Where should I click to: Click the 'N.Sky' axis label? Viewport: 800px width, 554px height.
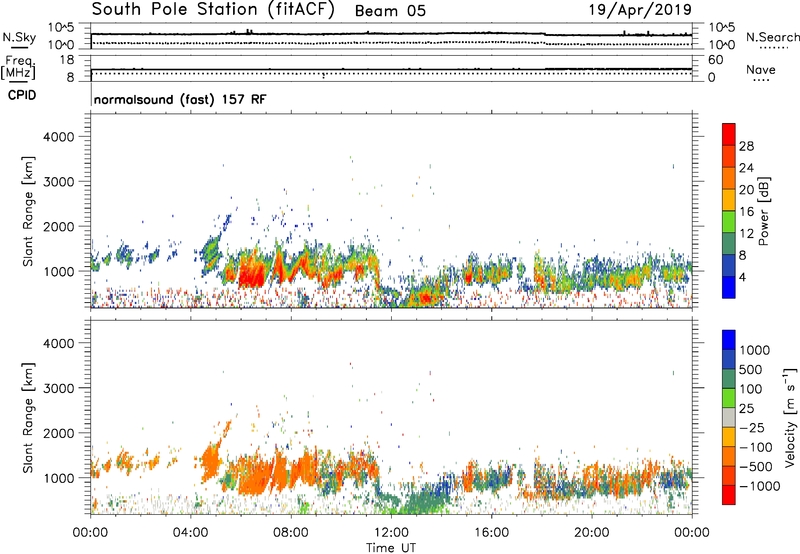click(19, 37)
